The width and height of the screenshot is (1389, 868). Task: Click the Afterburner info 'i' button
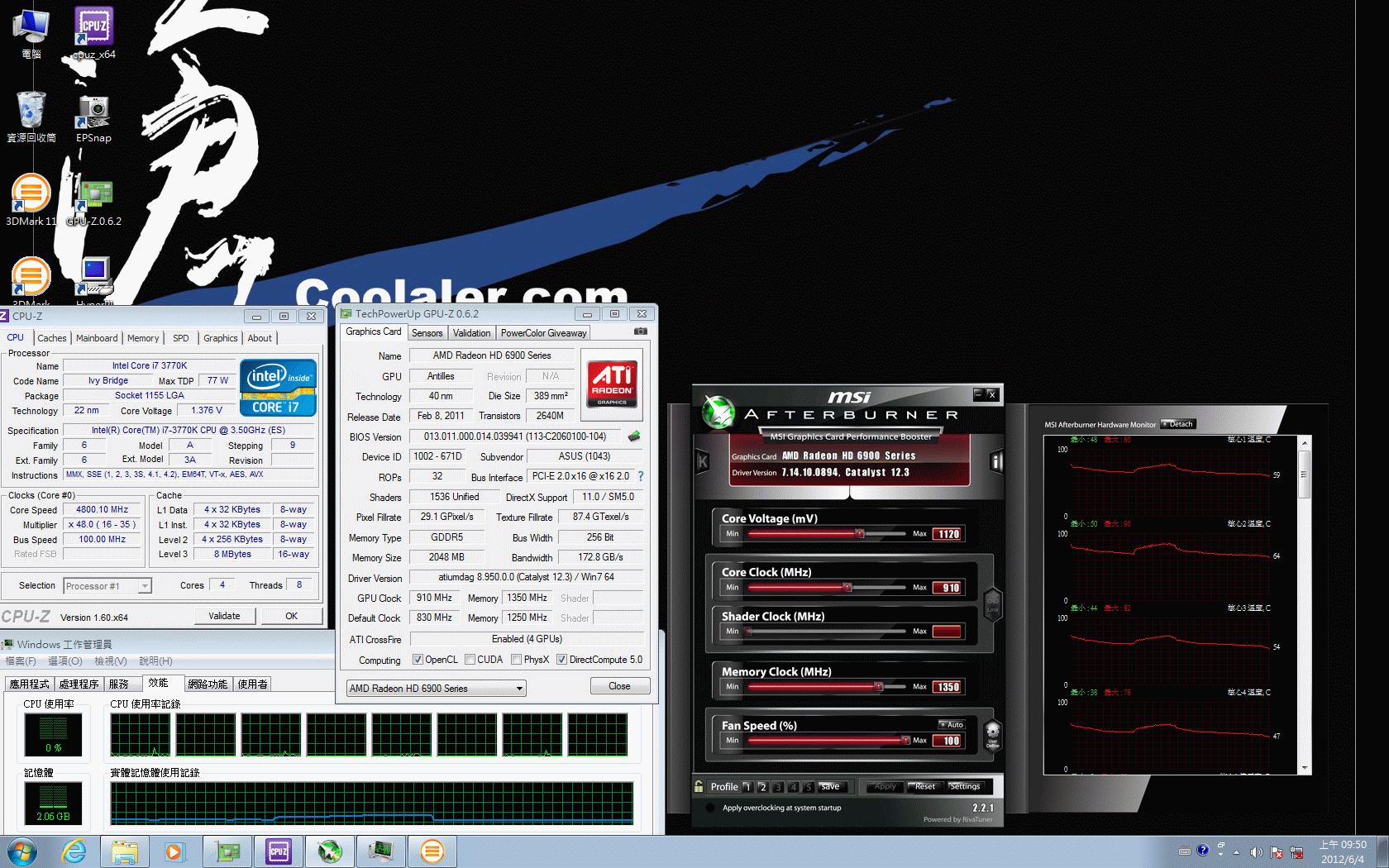coord(996,462)
